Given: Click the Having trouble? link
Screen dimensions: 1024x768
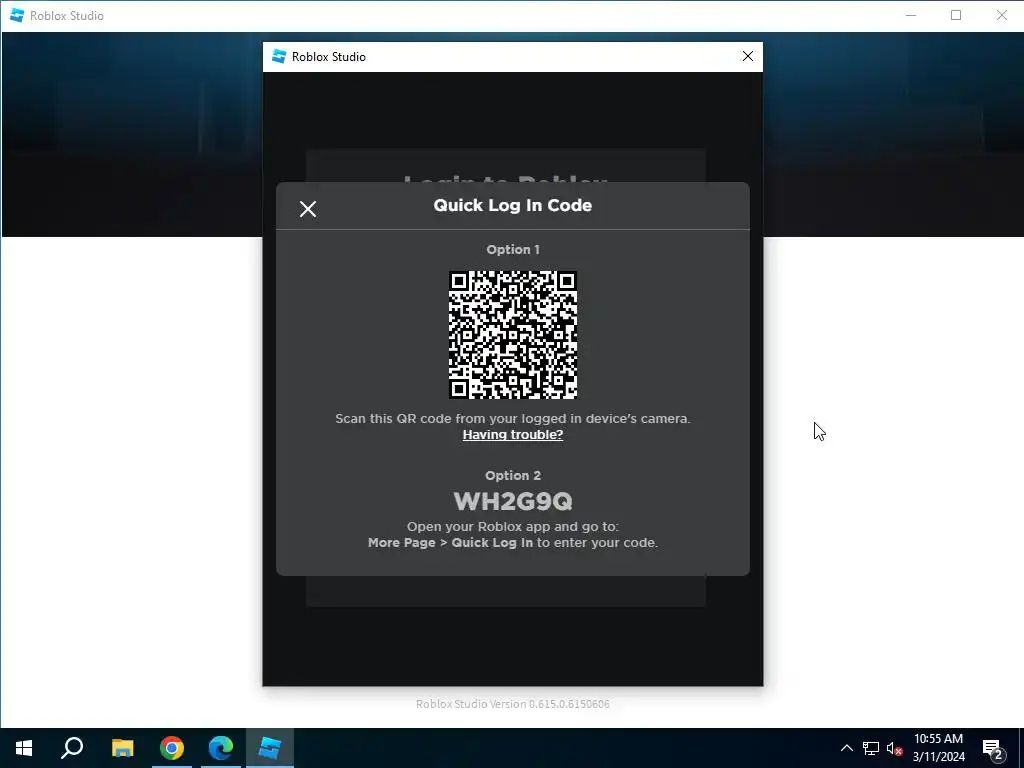Looking at the screenshot, I should [x=513, y=435].
